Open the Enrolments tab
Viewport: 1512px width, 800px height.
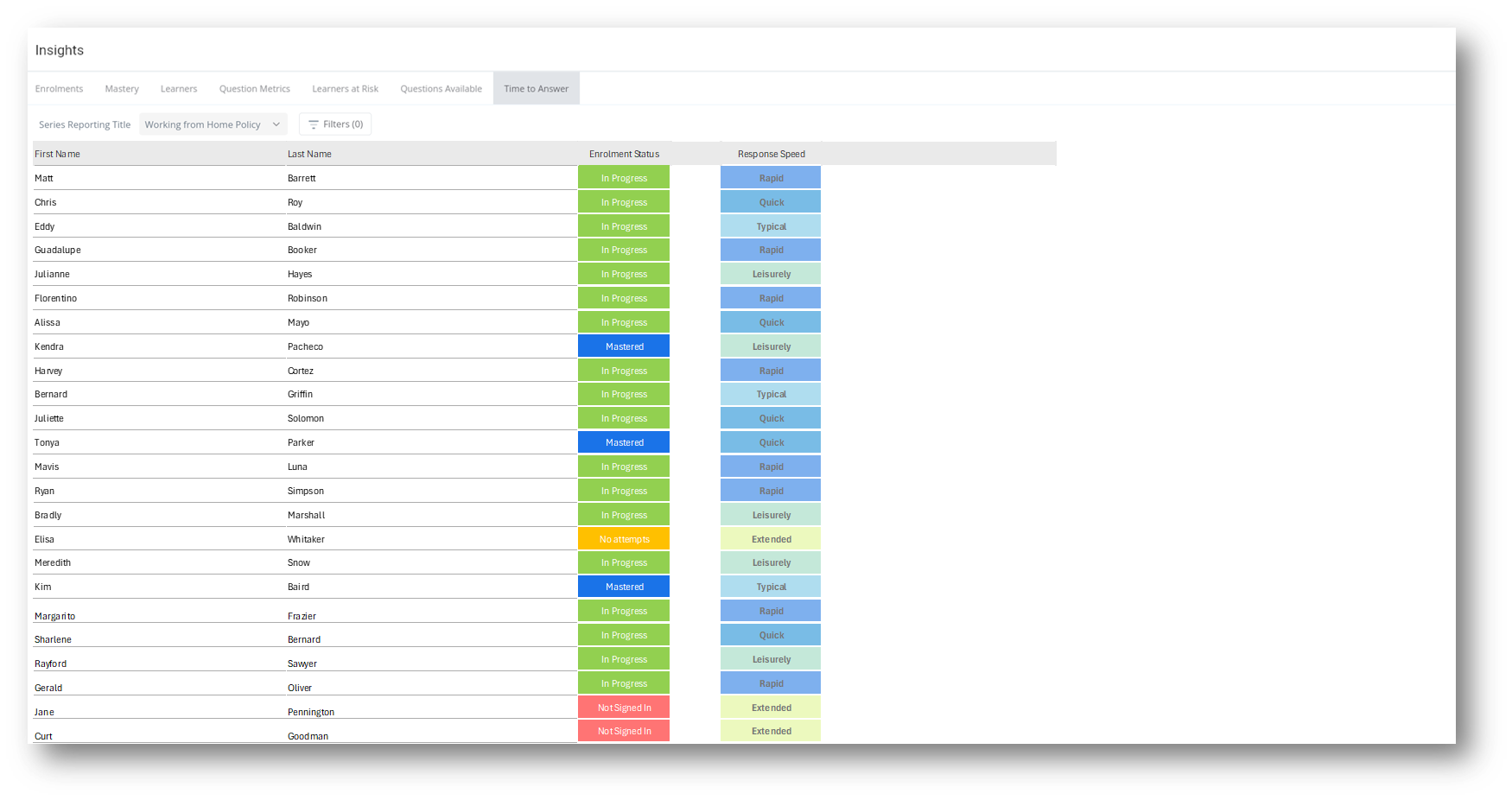pos(59,89)
